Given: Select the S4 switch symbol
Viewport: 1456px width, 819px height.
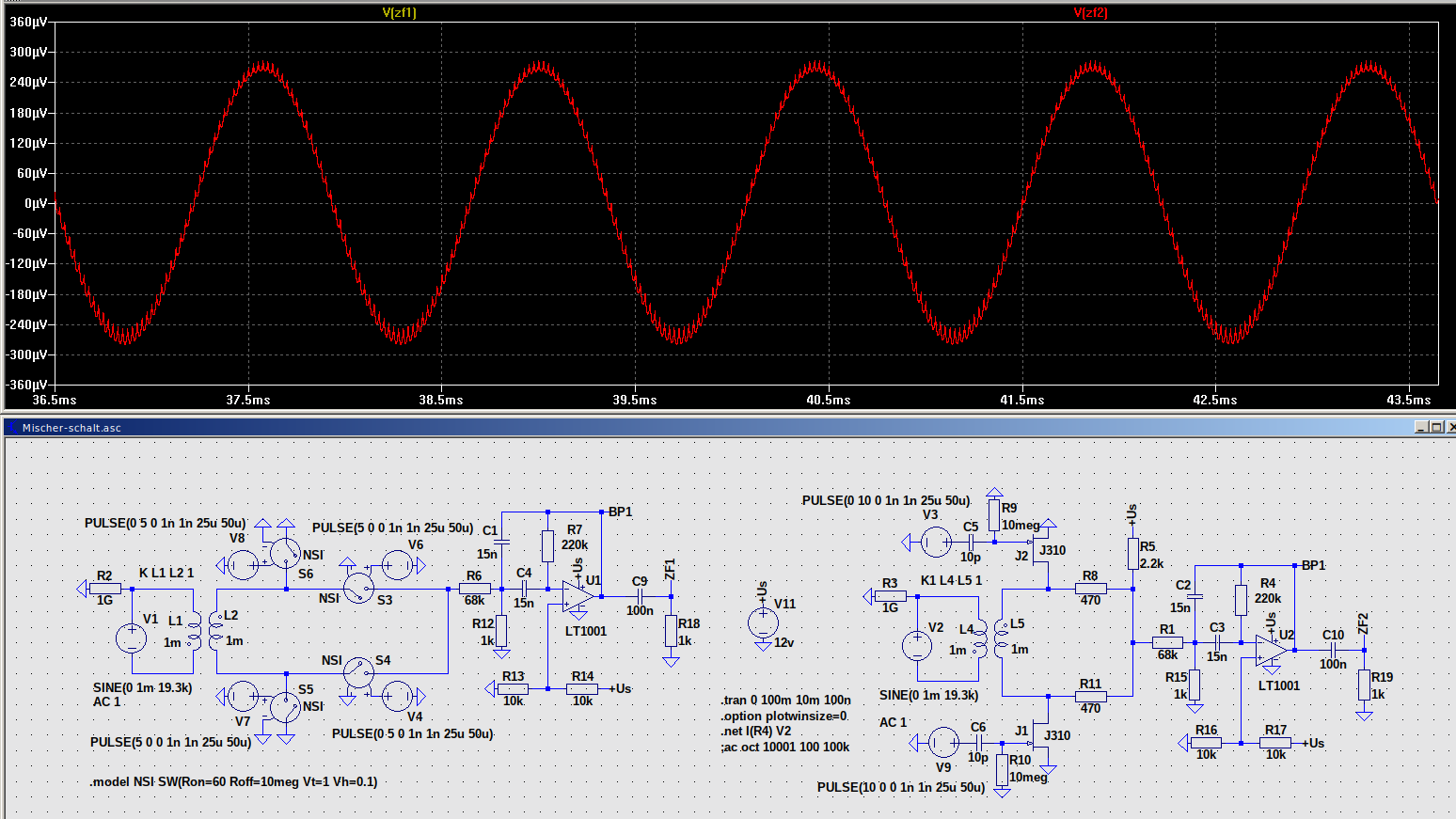Looking at the screenshot, I should 358,672.
